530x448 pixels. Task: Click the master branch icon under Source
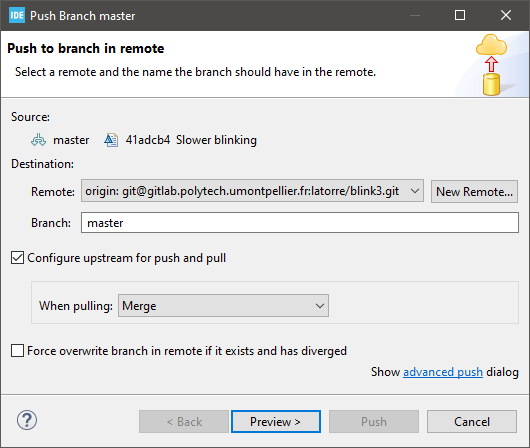(39, 140)
